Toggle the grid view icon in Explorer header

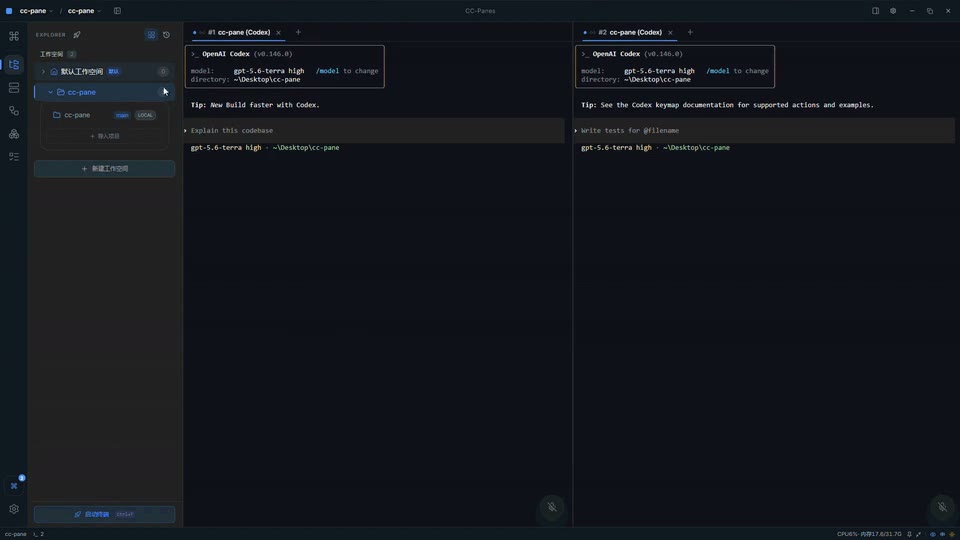[151, 35]
